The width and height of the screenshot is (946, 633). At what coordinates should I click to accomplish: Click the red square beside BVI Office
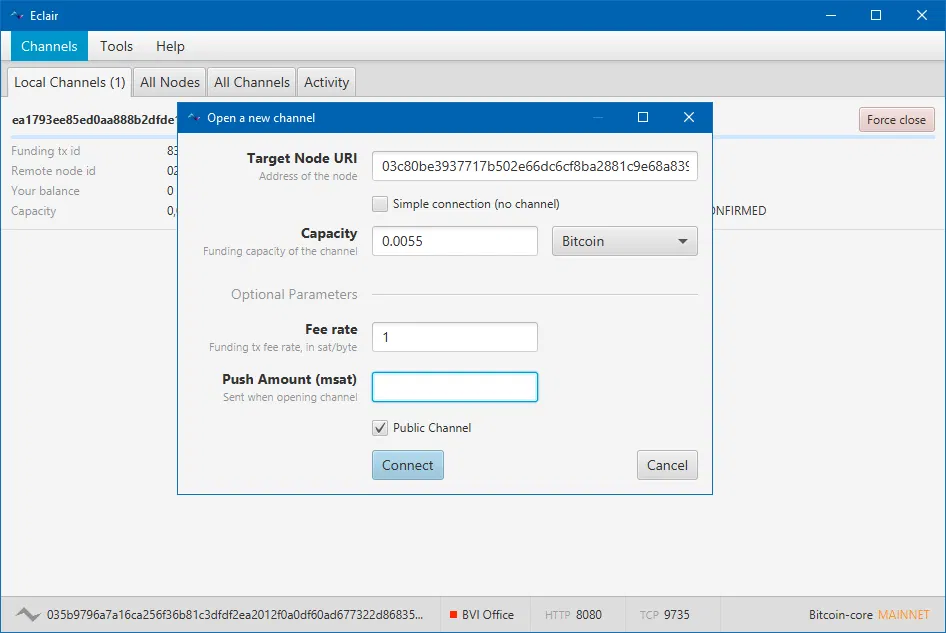coord(453,615)
